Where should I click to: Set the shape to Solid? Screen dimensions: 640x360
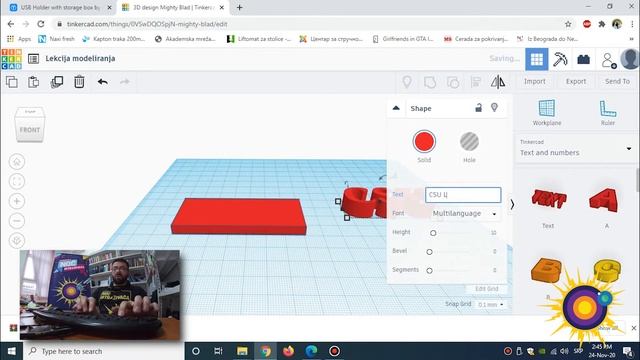pyautogui.click(x=424, y=142)
